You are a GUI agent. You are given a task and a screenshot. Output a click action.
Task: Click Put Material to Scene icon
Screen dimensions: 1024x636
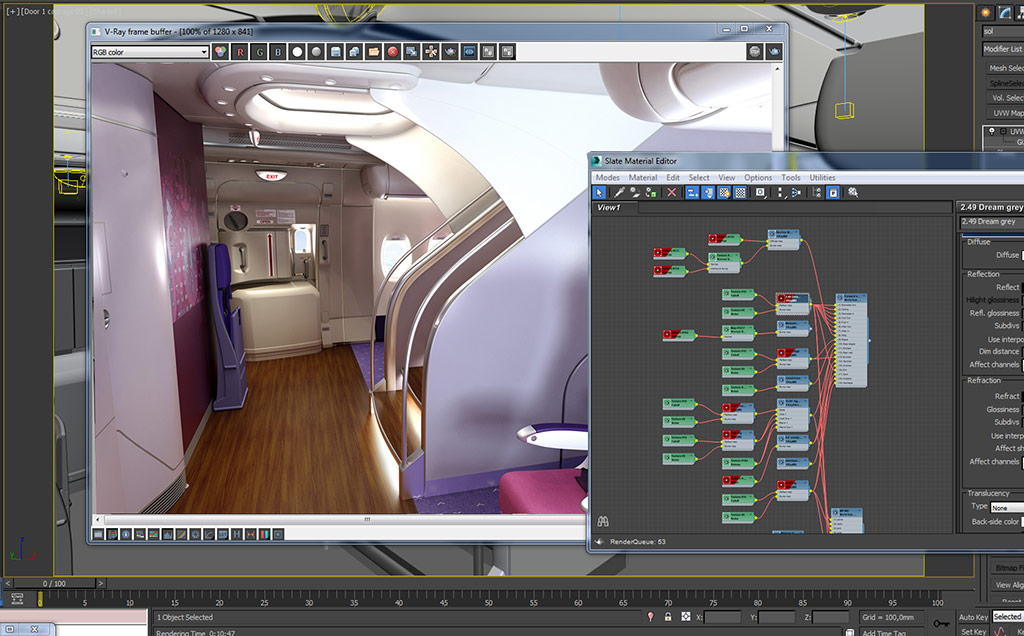(x=635, y=193)
